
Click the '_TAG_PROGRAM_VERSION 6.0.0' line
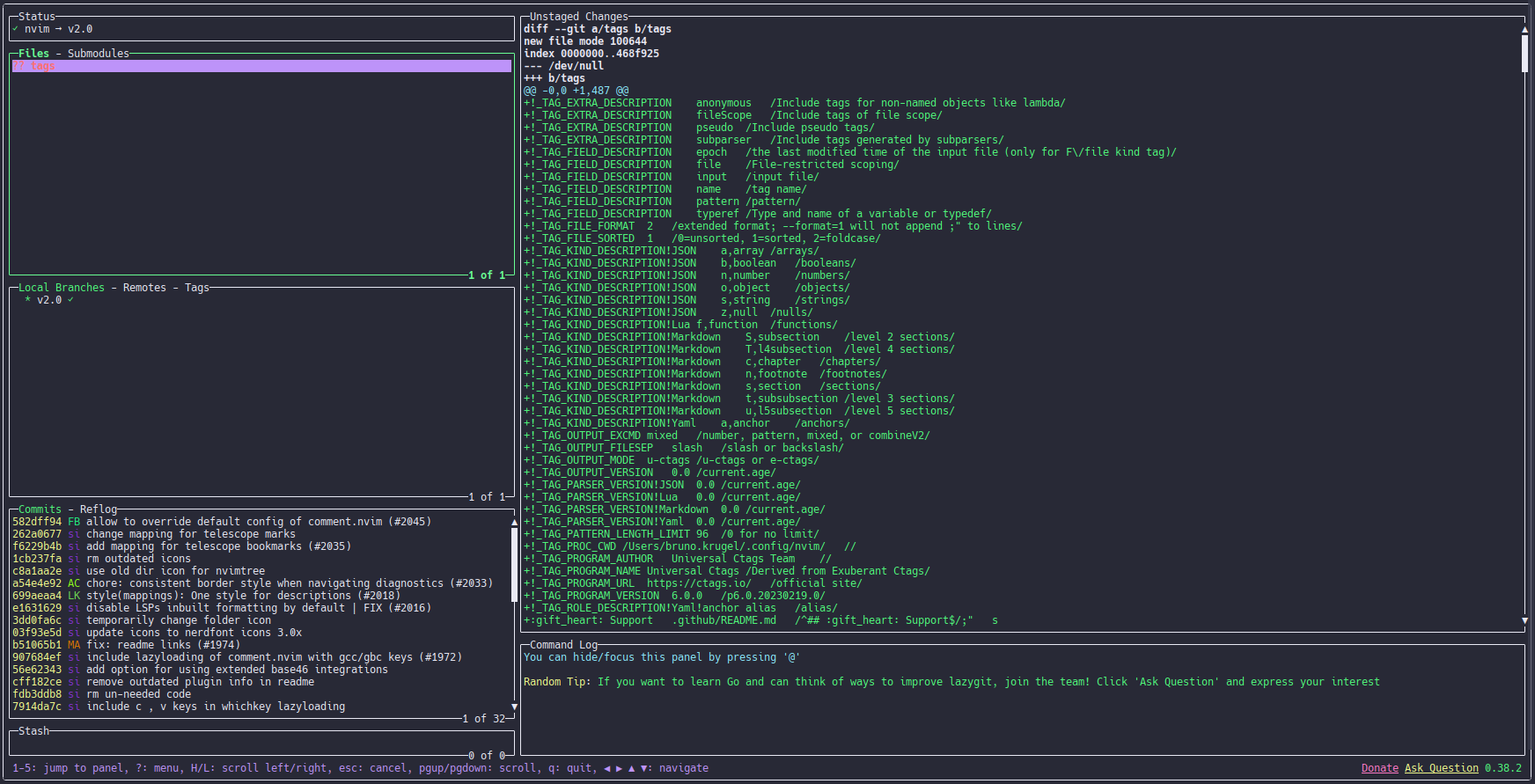click(674, 596)
